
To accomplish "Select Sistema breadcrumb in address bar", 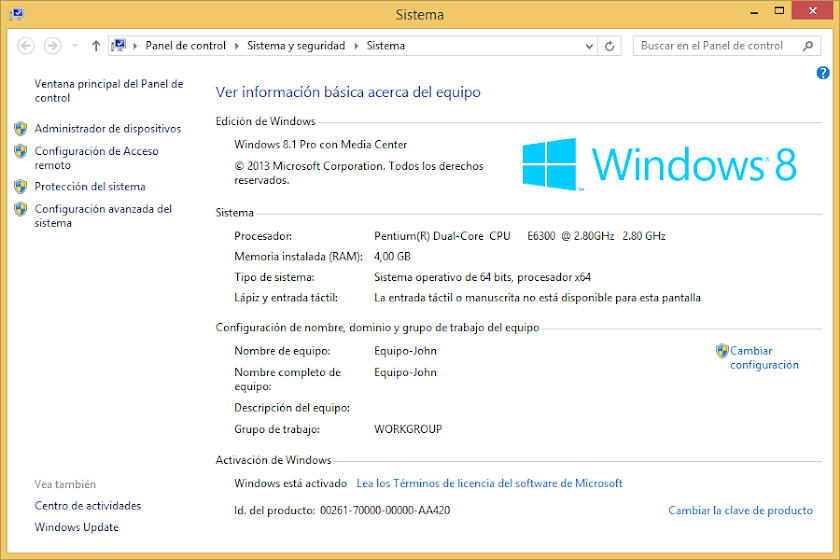I will point(386,46).
